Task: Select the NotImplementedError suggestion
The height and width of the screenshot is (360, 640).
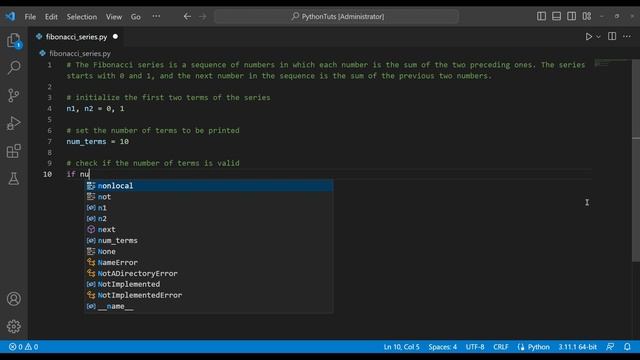Action: pos(209,295)
